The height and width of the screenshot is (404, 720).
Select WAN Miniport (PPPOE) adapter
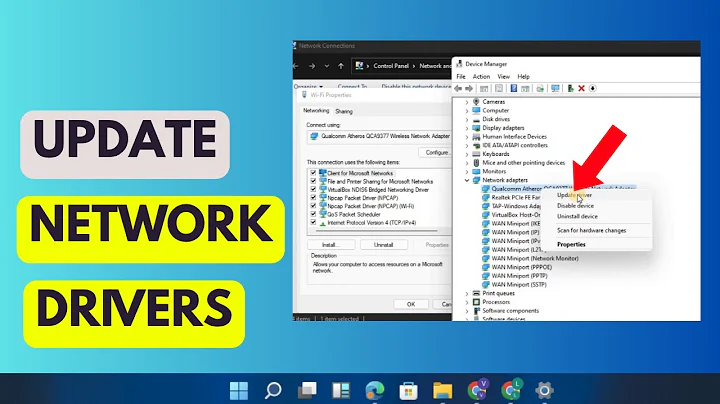[x=522, y=267]
